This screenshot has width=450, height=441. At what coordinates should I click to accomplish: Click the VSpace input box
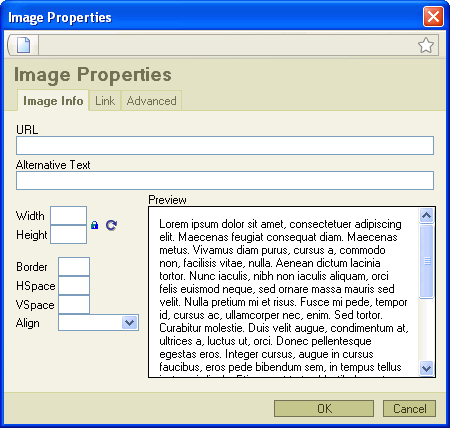[x=74, y=304]
